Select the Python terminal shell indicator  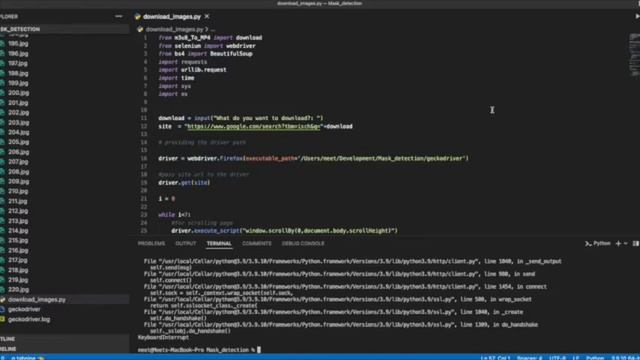[x=598, y=243]
